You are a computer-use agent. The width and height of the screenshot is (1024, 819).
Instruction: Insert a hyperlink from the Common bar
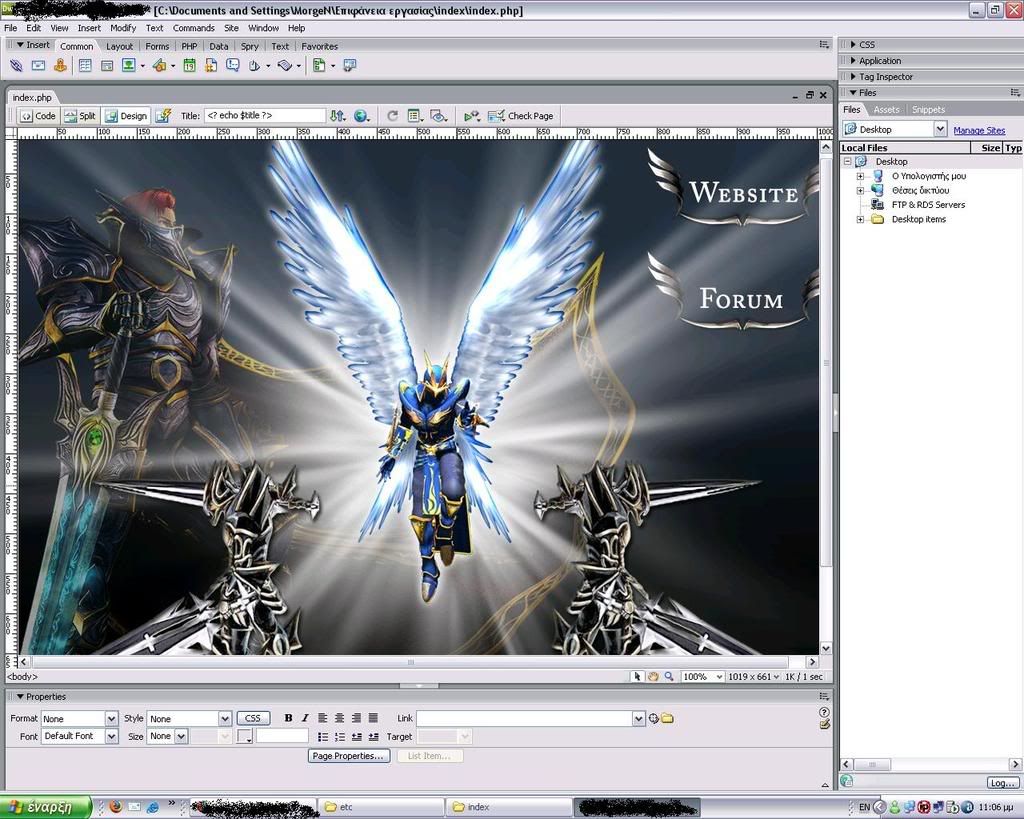pyautogui.click(x=16, y=65)
